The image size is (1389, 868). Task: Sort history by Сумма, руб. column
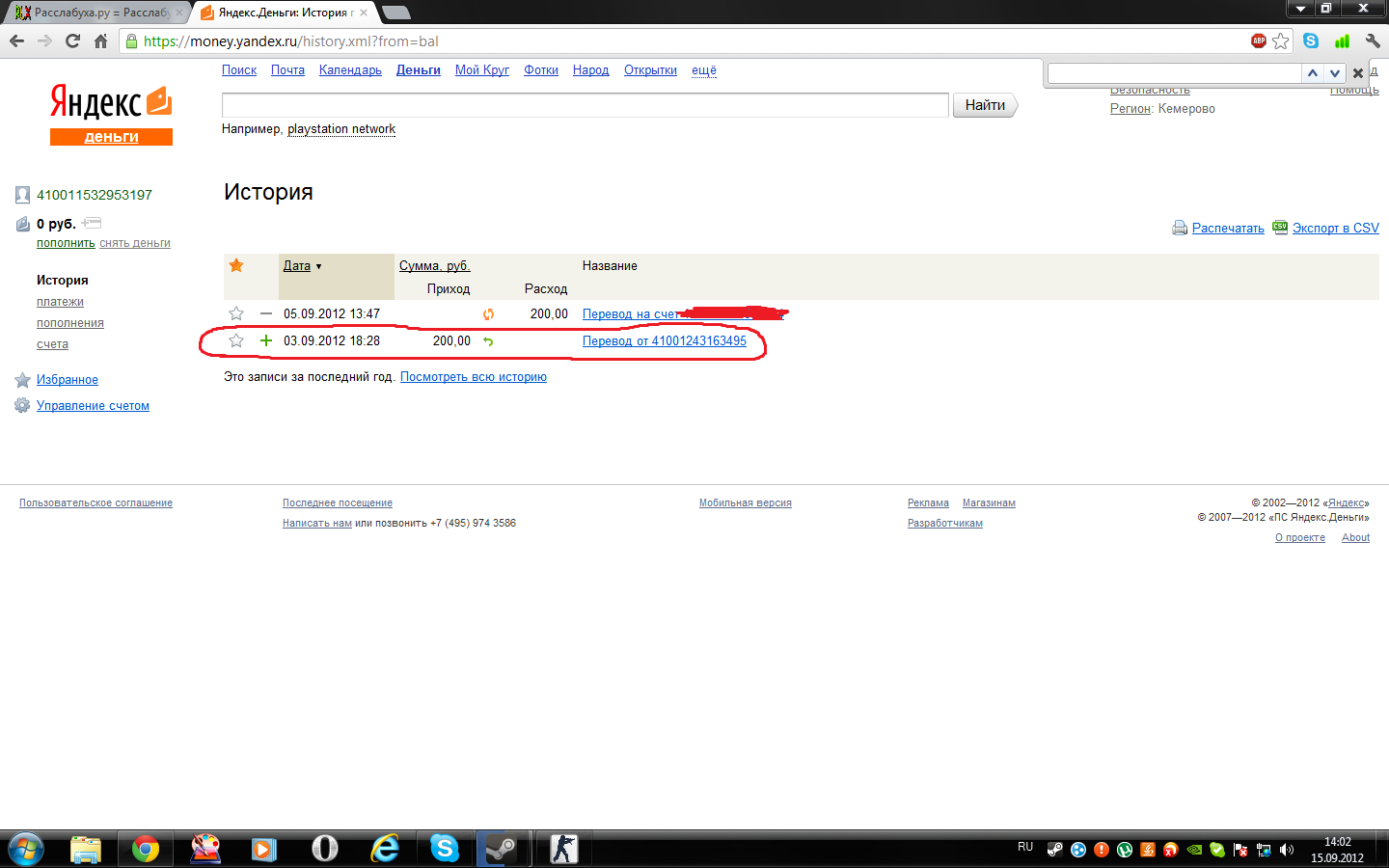(435, 266)
